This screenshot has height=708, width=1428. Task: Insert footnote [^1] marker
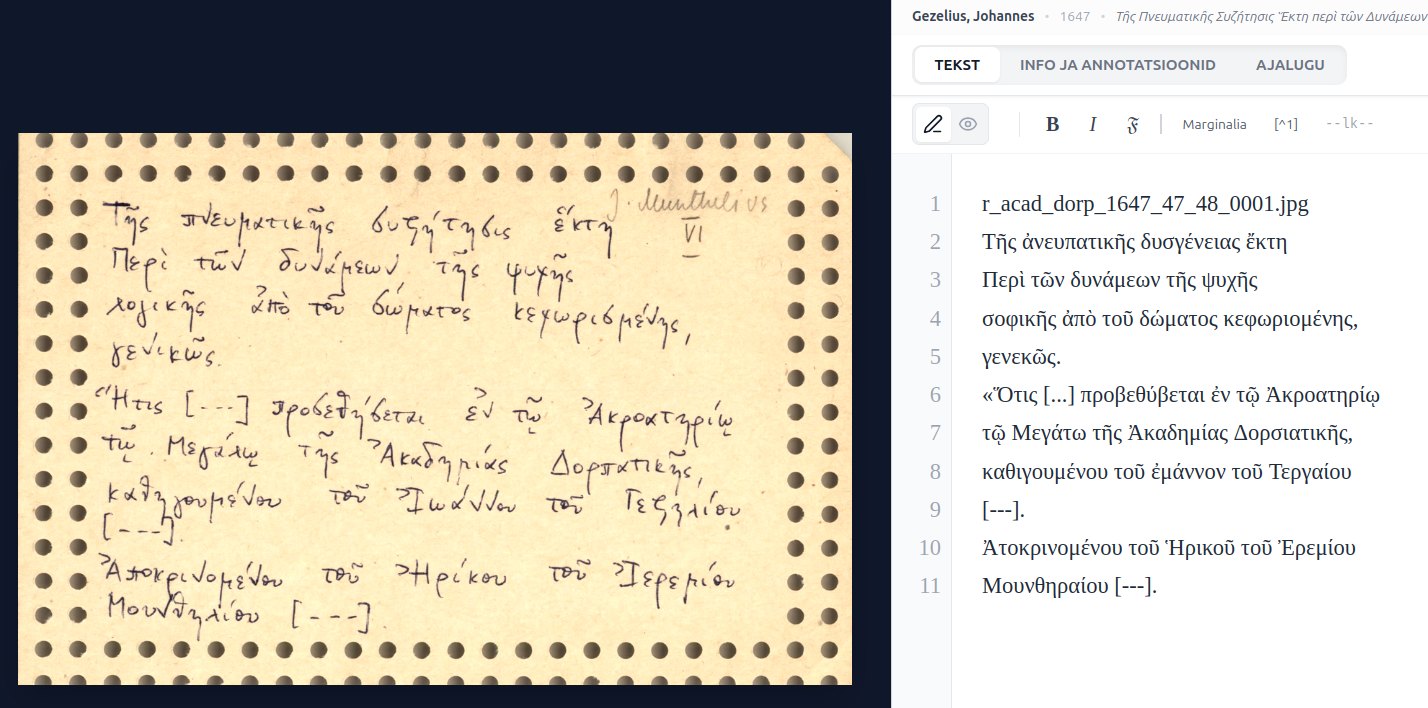1286,124
